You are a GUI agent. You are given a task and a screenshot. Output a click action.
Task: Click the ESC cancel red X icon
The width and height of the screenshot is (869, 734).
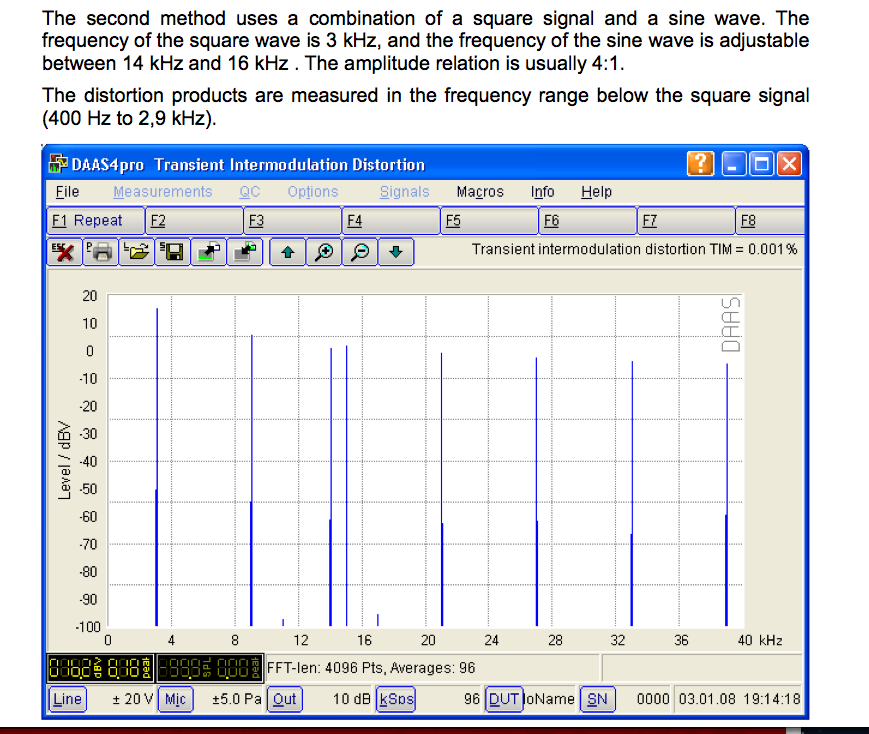pos(64,252)
